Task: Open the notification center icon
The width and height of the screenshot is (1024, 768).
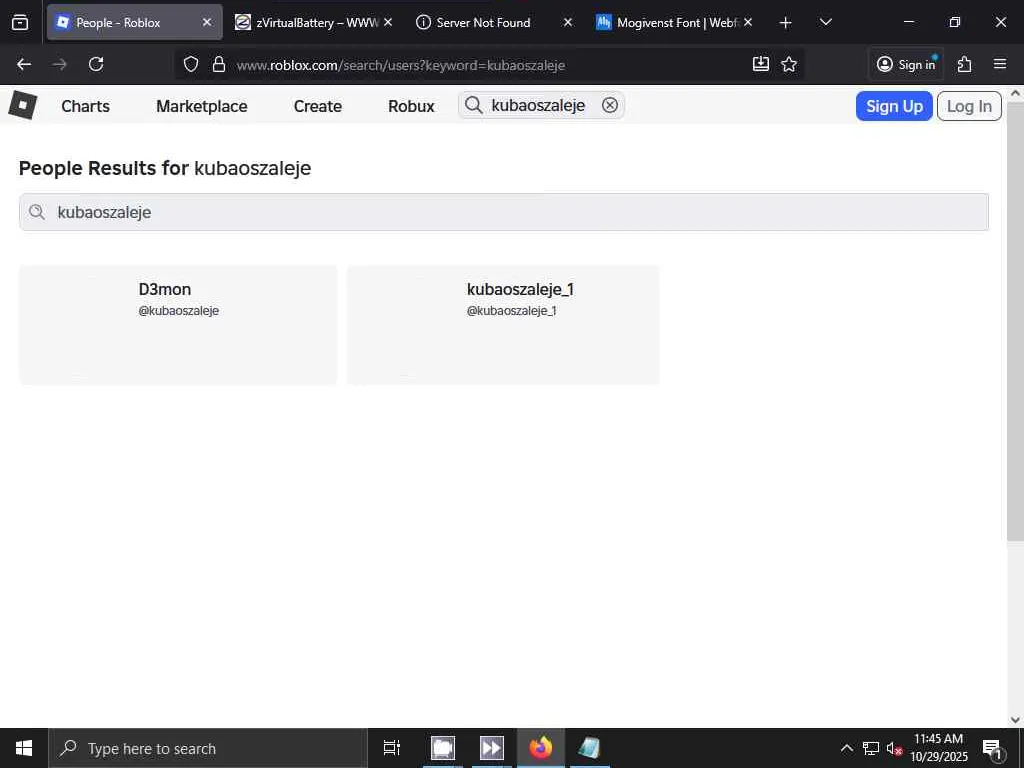Action: tap(992, 748)
